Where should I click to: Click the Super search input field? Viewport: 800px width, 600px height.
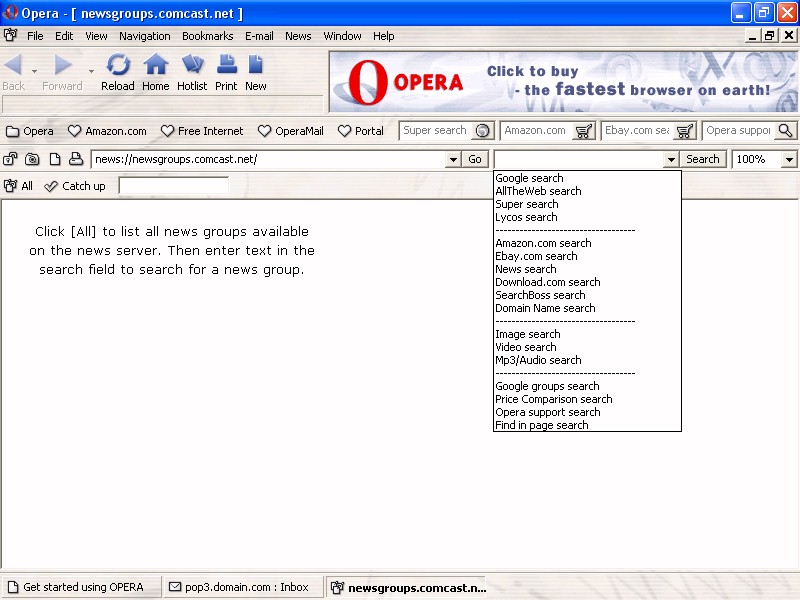point(437,131)
